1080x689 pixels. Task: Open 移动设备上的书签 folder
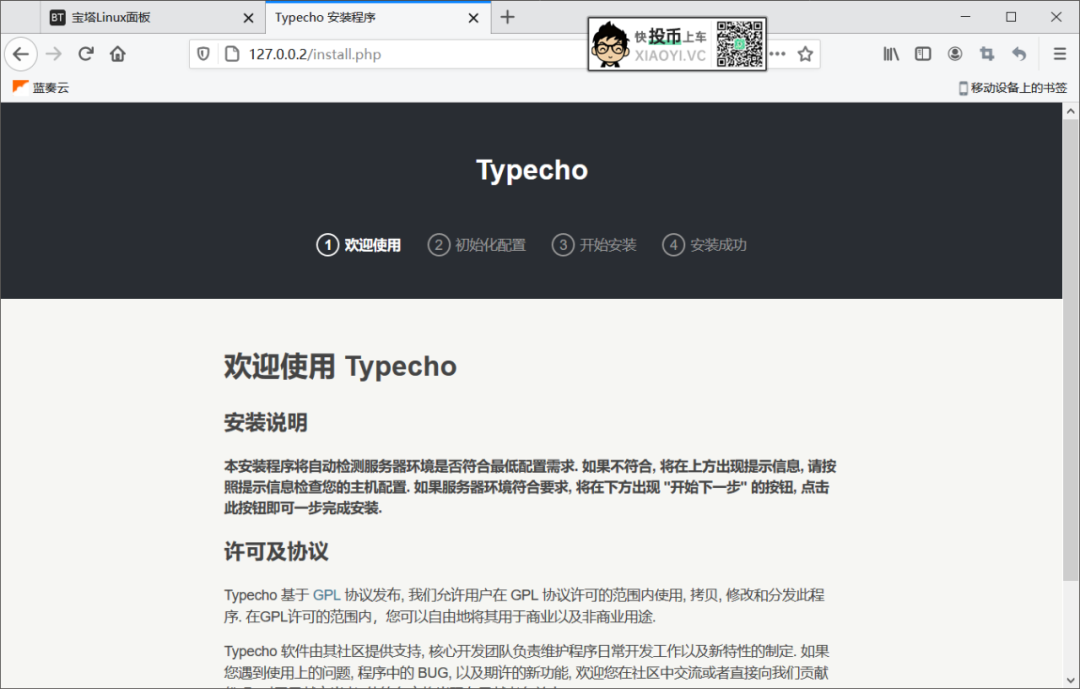[1012, 88]
